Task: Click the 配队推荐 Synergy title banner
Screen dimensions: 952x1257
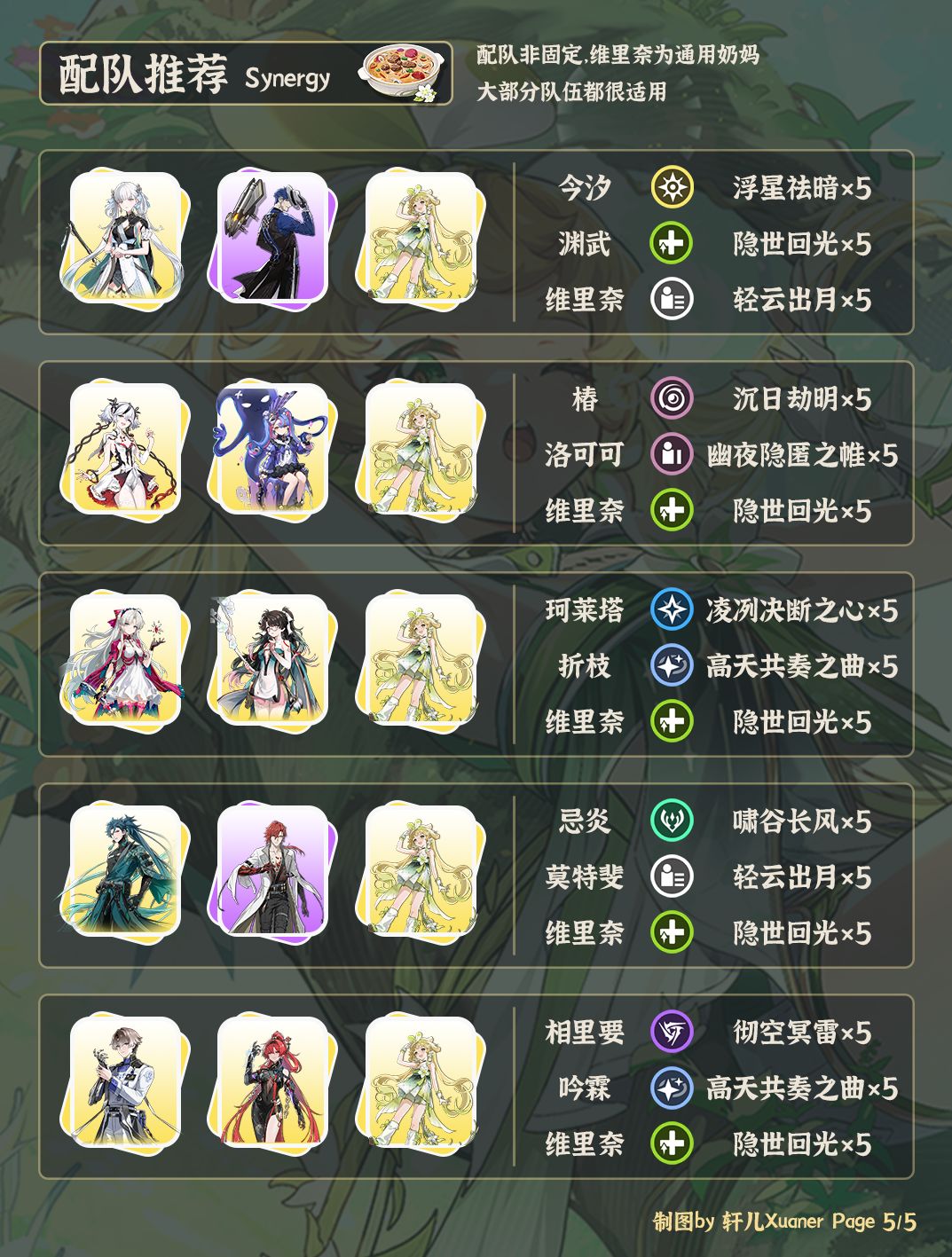Action: [x=246, y=74]
